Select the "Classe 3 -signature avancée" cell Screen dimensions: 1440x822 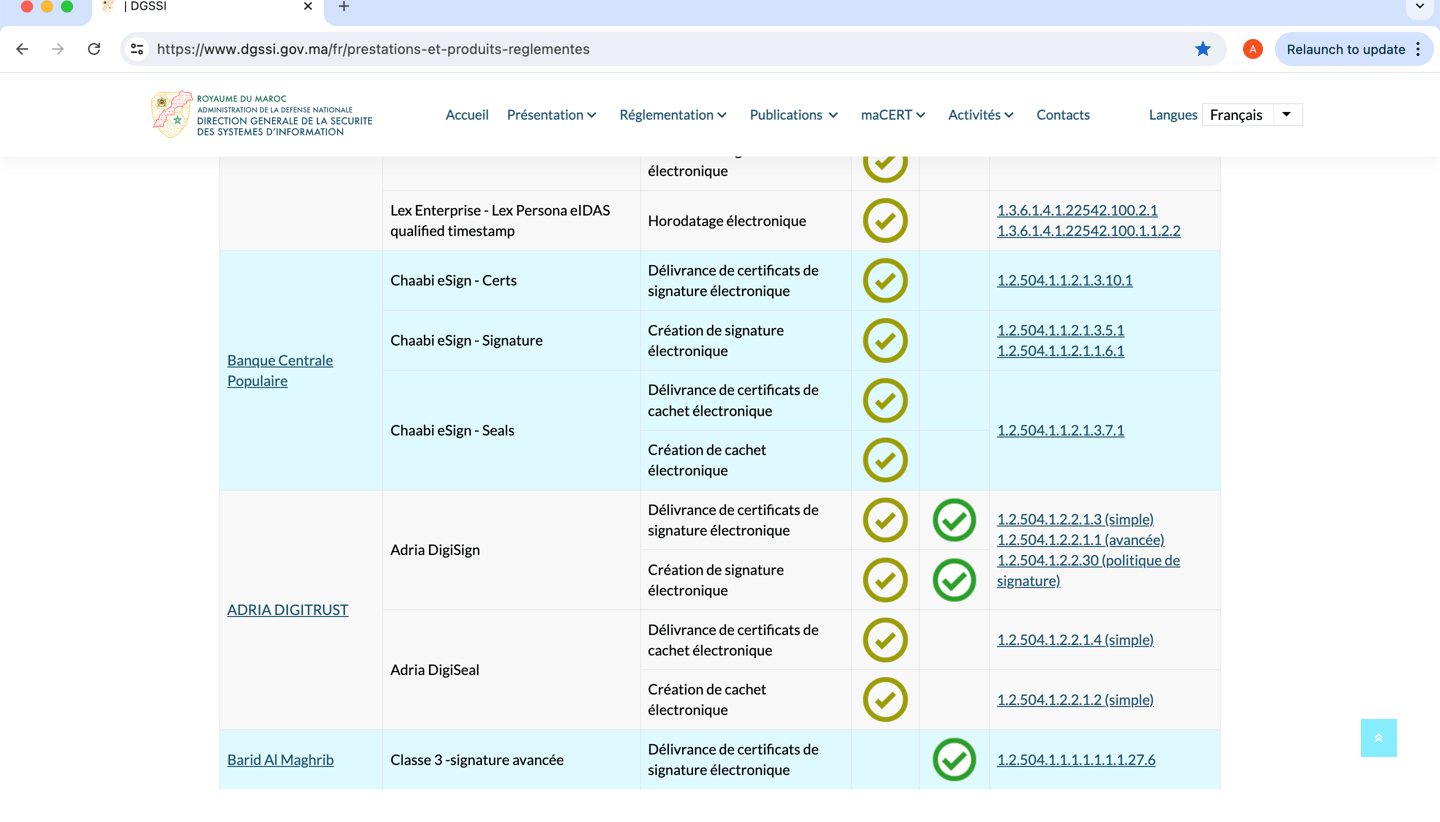pos(511,760)
